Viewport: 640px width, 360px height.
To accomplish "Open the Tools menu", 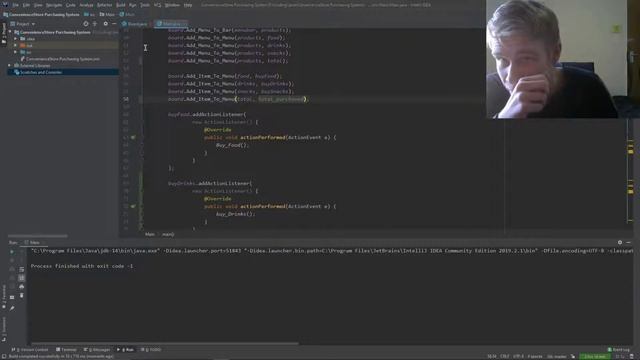I will pos(145,5).
